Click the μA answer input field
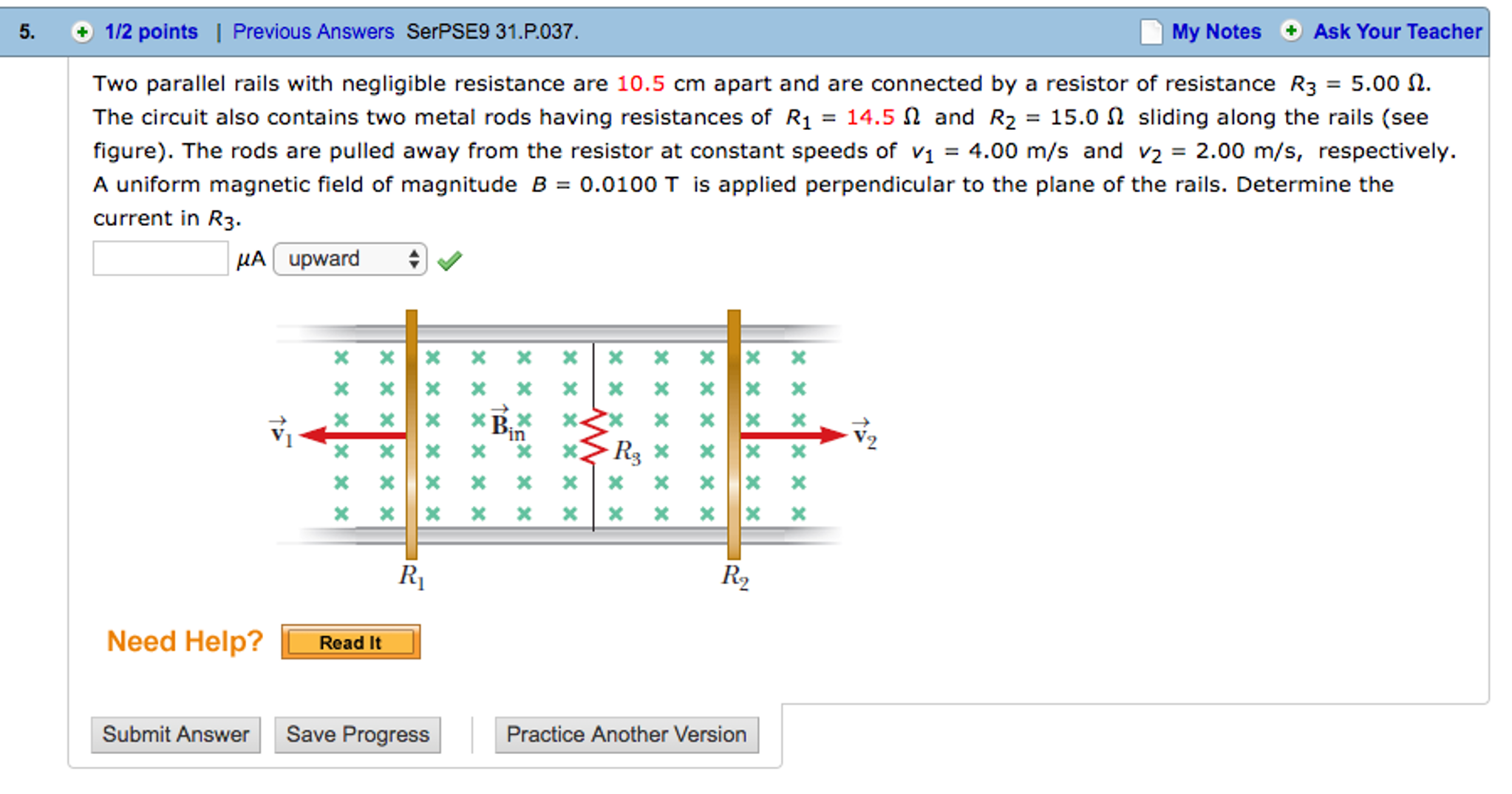This screenshot has width=1512, height=794. (160, 258)
